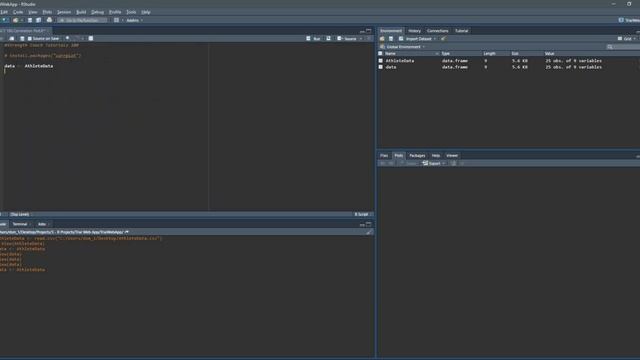640x360 pixels.
Task: Click the data object's value cell
Action: click(x=573, y=67)
